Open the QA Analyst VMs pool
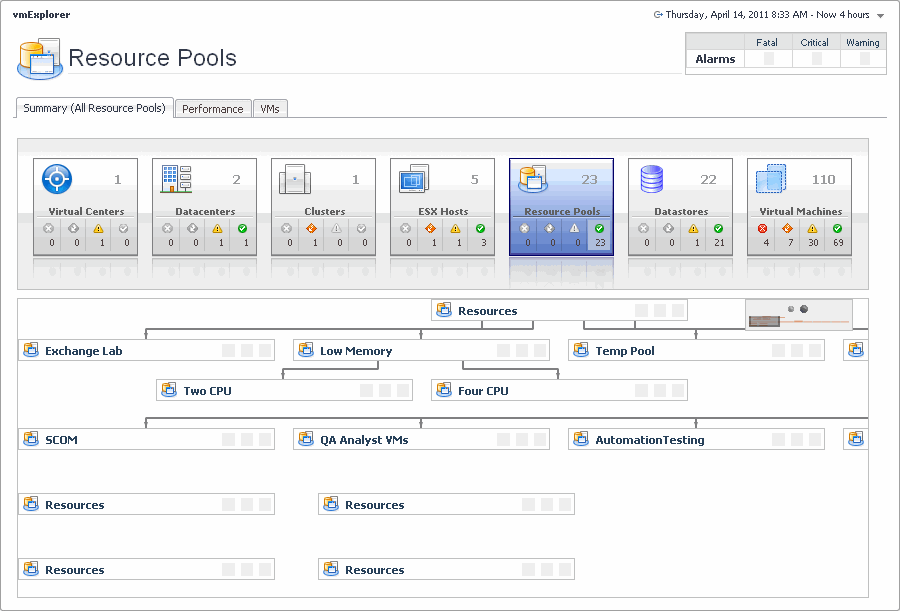 363,440
